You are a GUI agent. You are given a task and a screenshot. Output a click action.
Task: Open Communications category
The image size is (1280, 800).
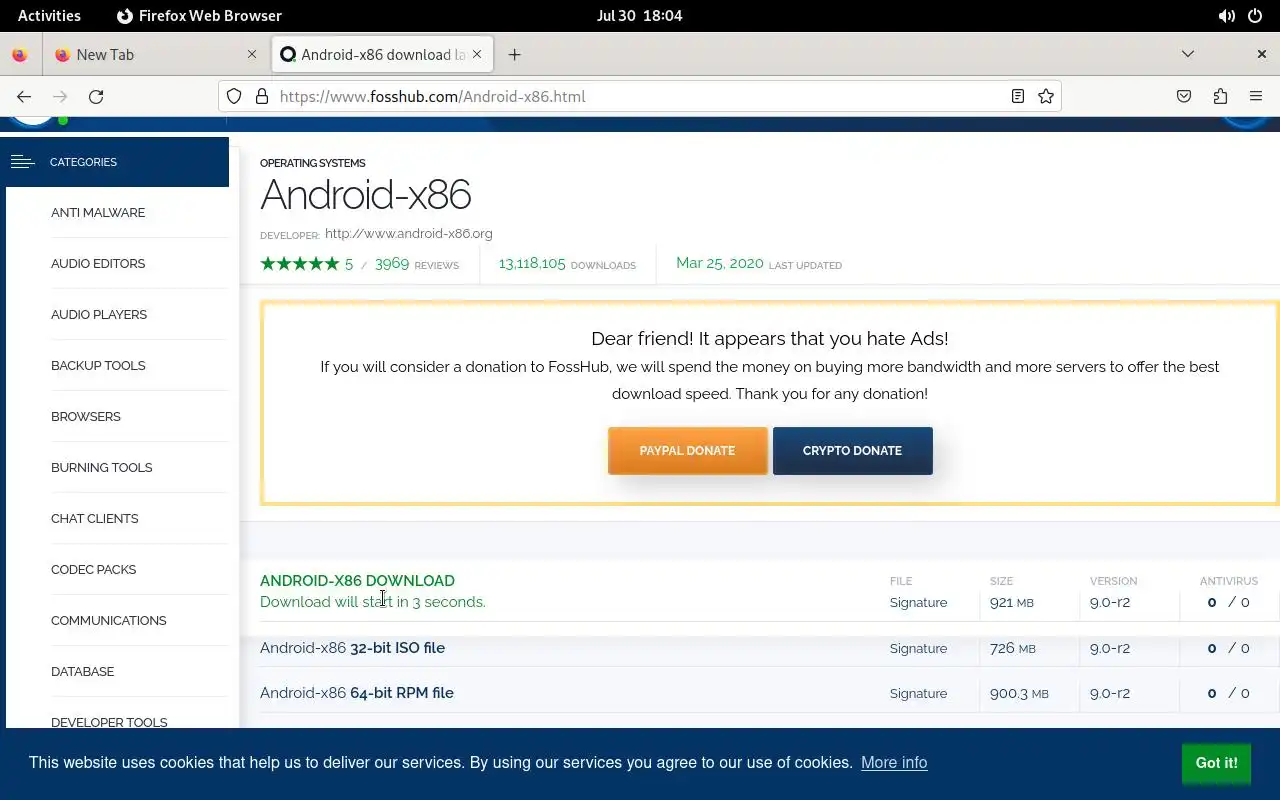pos(109,621)
